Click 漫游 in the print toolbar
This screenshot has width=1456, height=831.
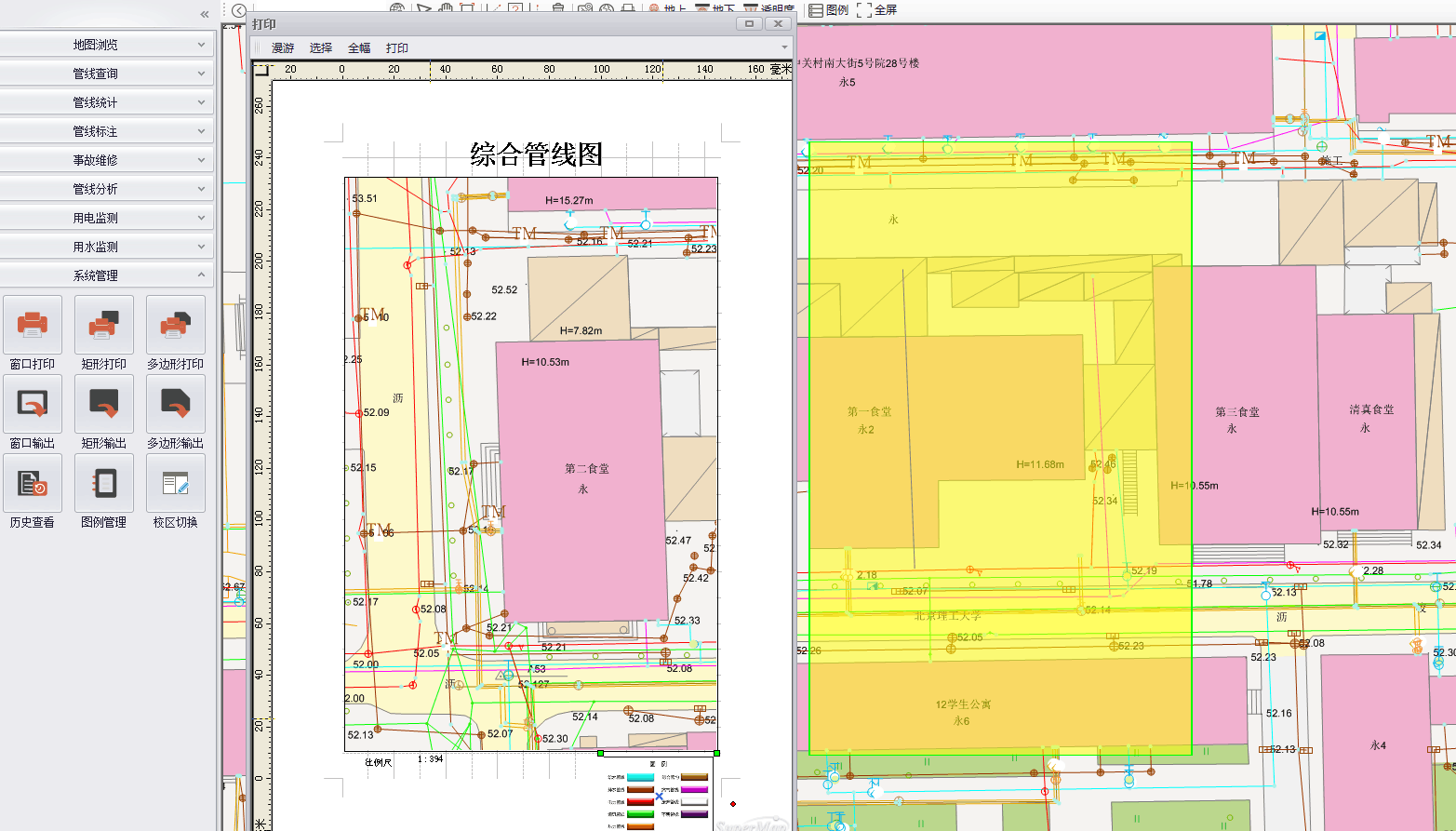[283, 48]
